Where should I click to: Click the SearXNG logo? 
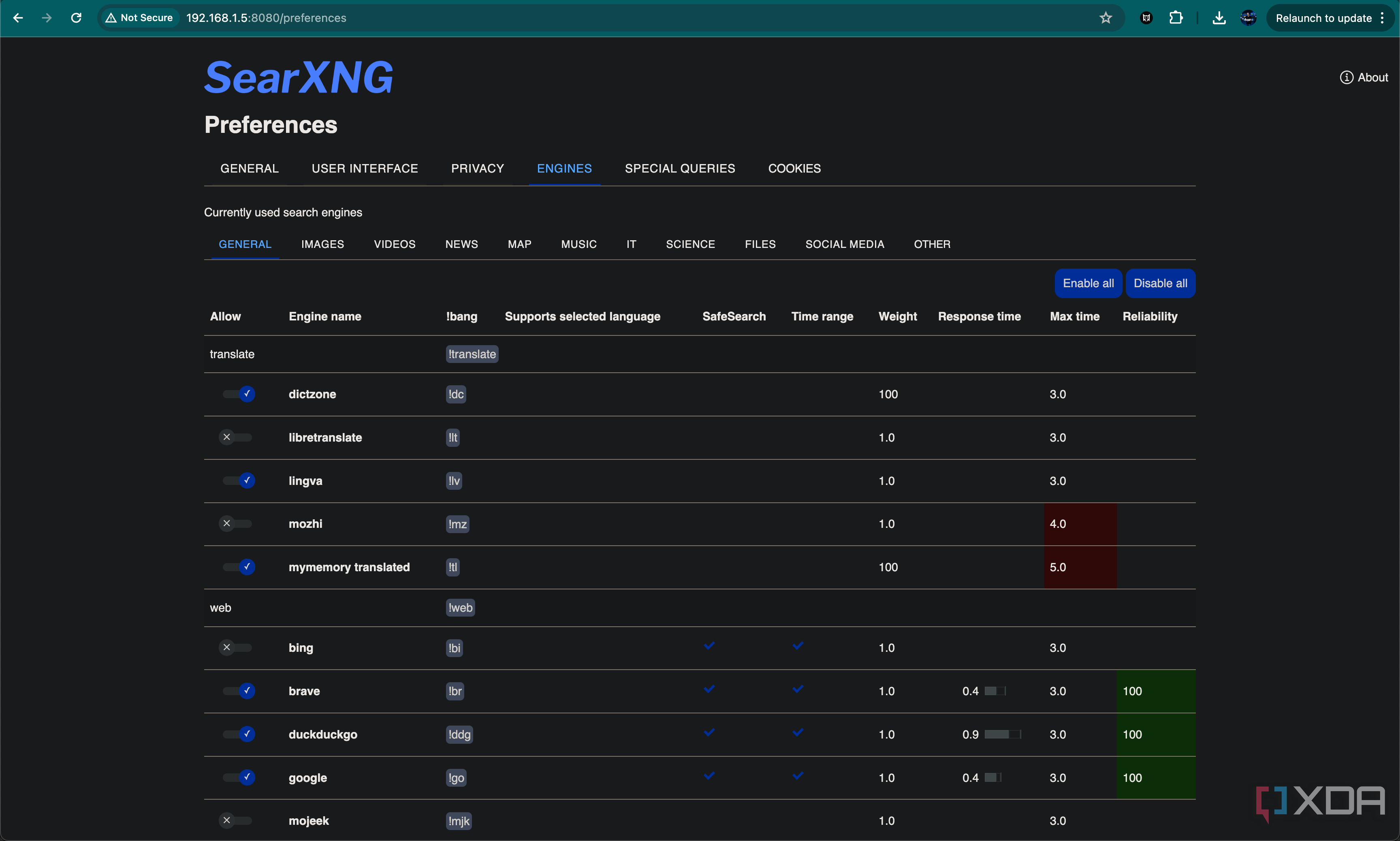299,77
